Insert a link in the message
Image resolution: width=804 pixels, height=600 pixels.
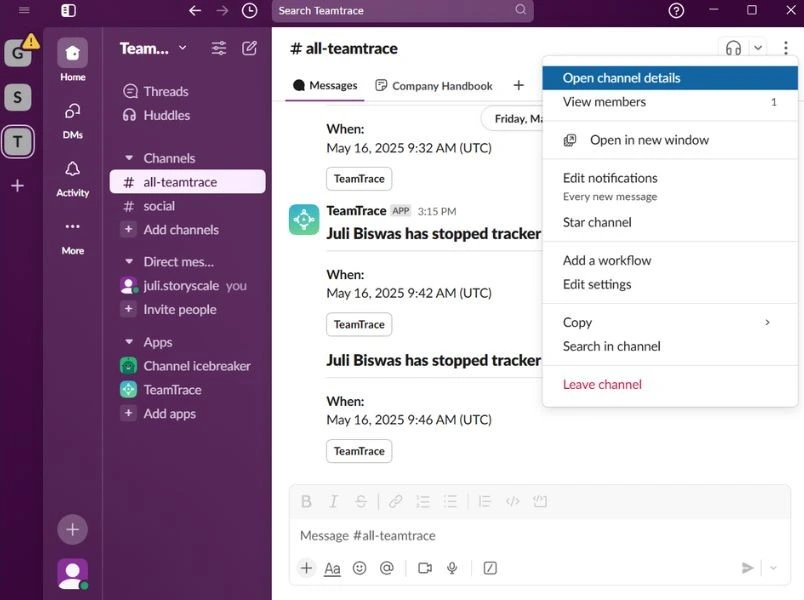coord(395,501)
